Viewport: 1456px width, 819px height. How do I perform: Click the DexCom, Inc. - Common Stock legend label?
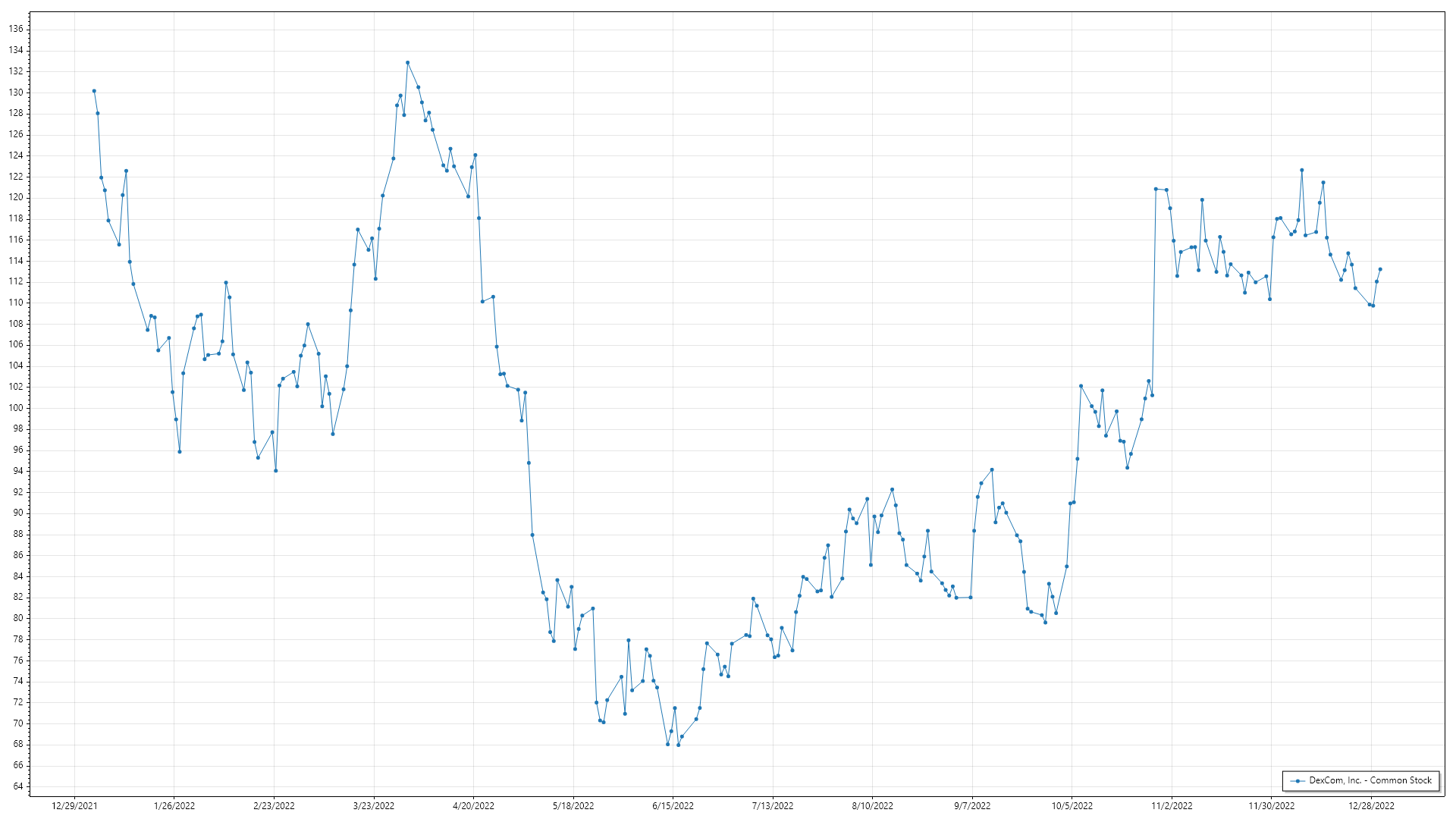click(x=1370, y=780)
